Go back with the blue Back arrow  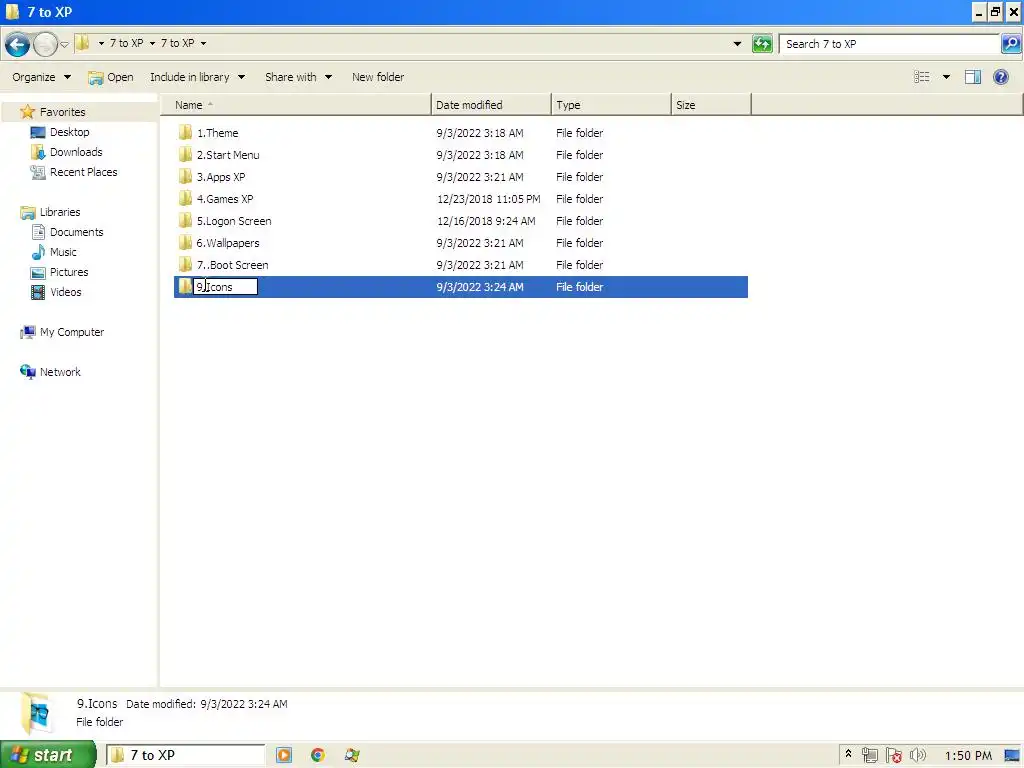(18, 44)
